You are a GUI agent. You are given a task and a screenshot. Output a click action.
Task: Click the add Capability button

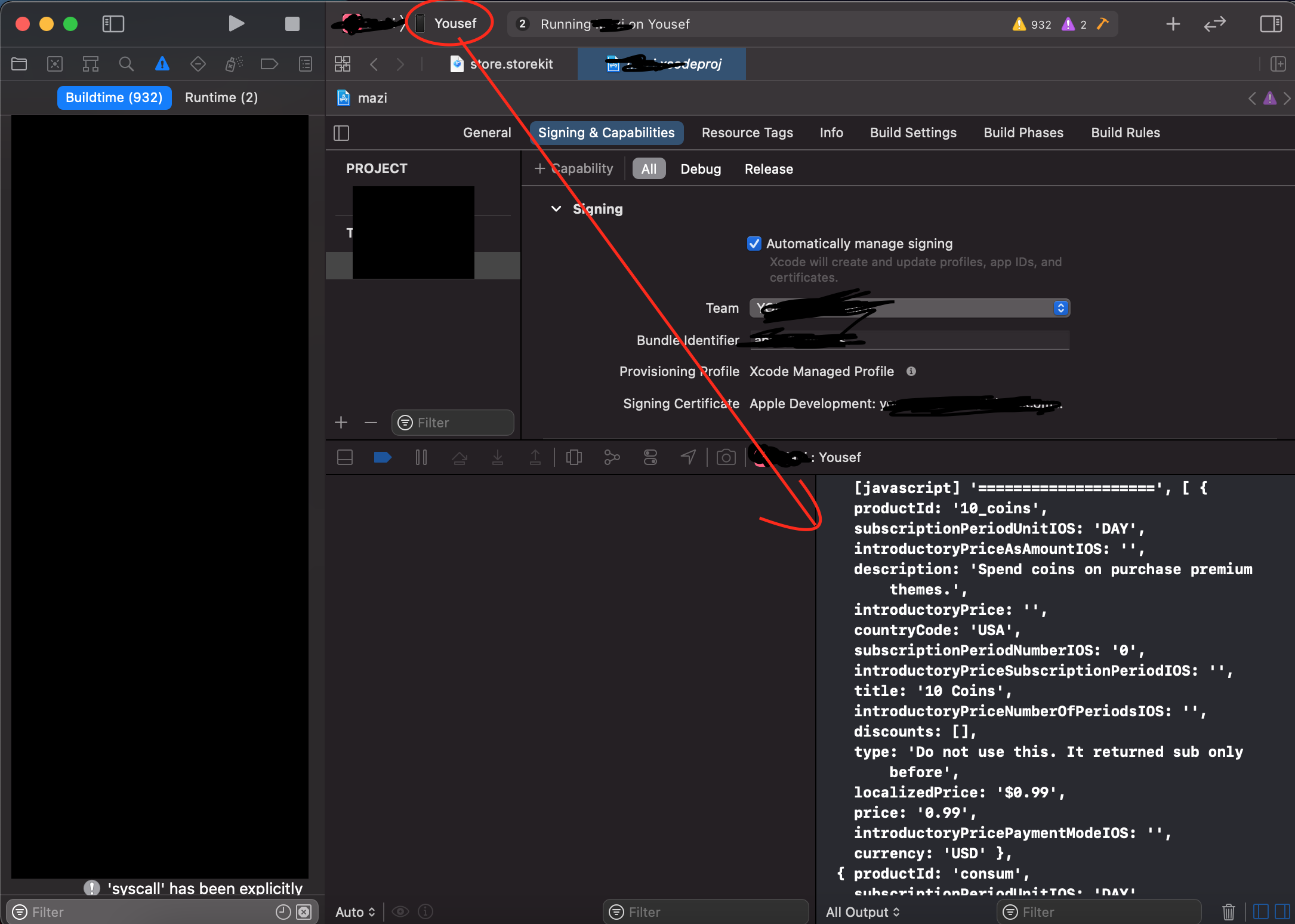point(573,169)
